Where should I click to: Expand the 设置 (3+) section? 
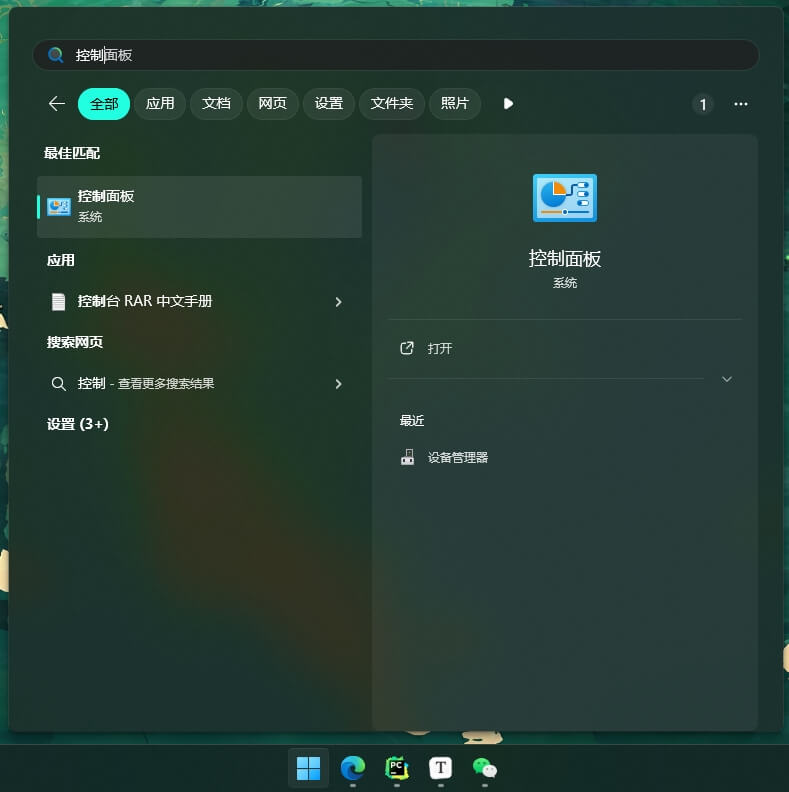click(78, 424)
